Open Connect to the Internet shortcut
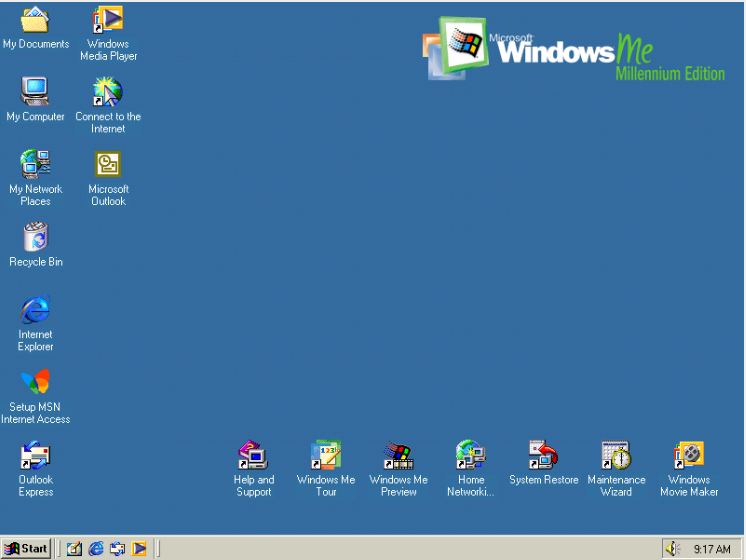The height and width of the screenshot is (560, 746). (108, 92)
